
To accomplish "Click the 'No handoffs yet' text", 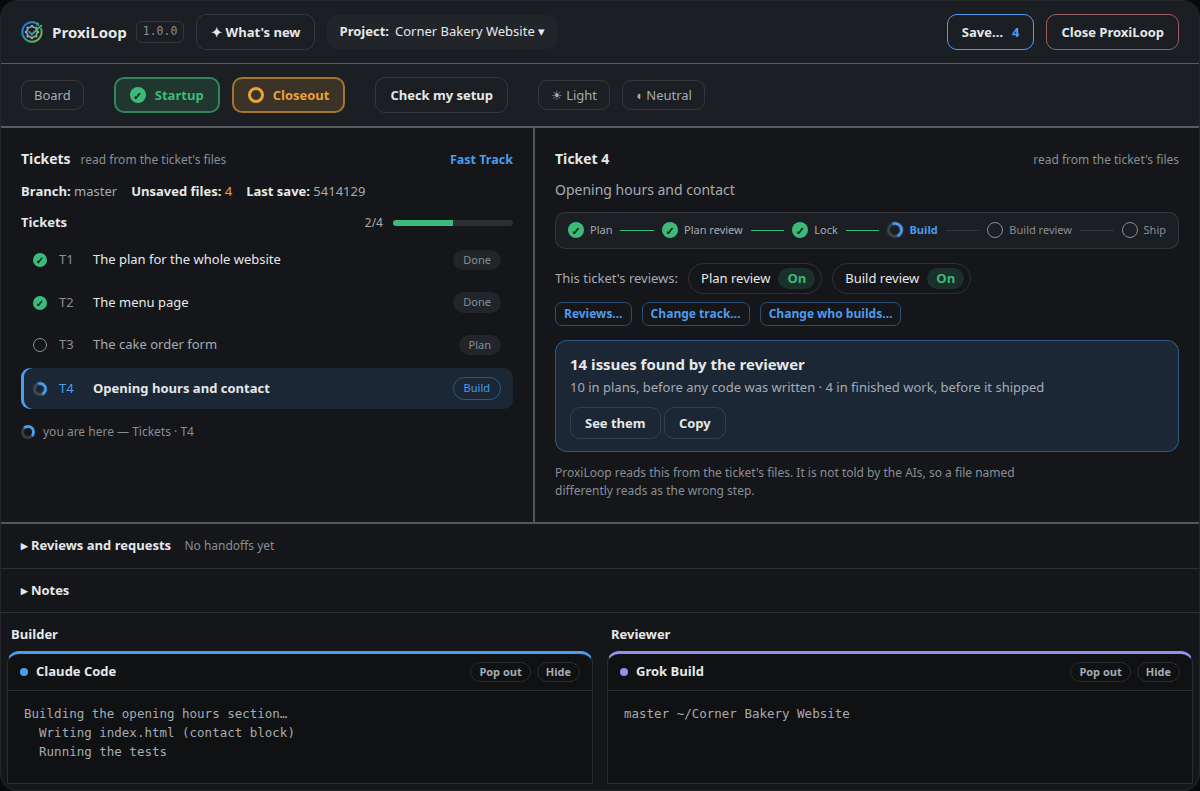I will tap(229, 546).
